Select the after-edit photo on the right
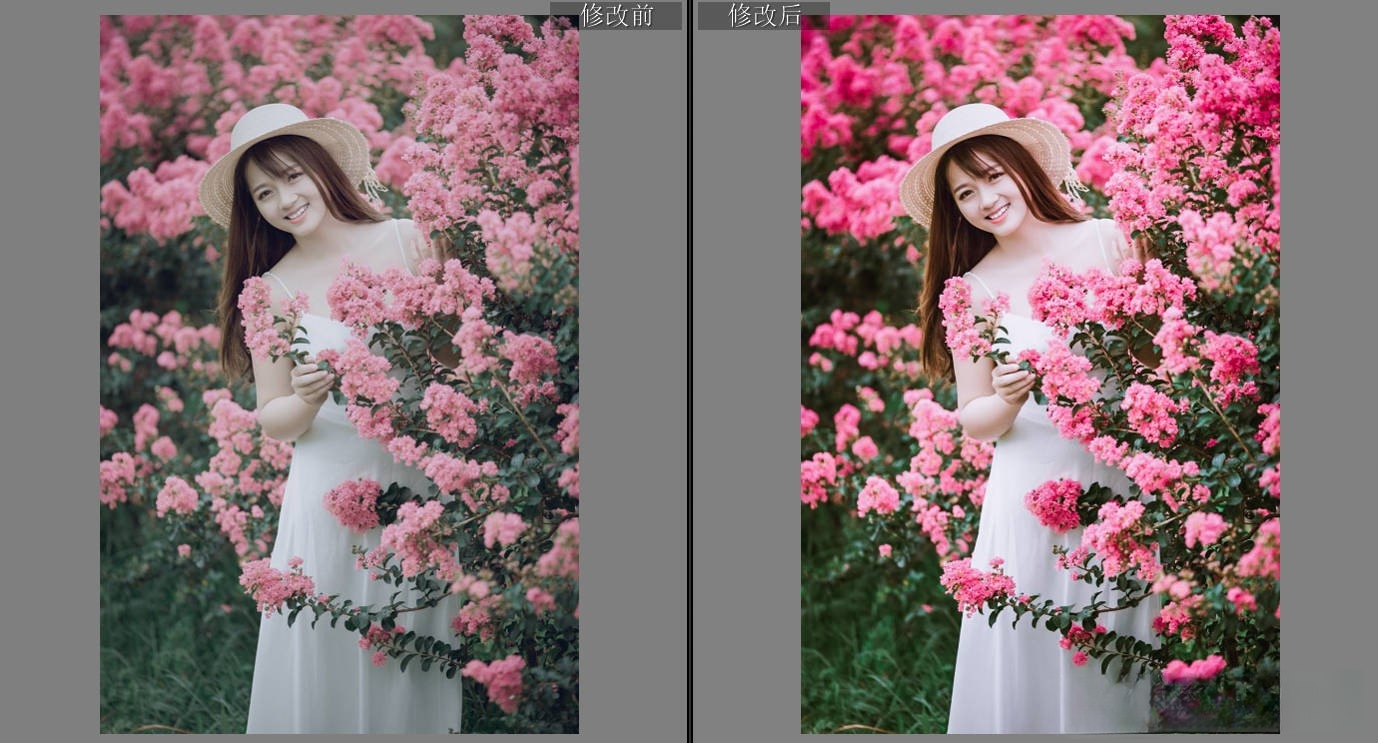 click(x=1040, y=374)
